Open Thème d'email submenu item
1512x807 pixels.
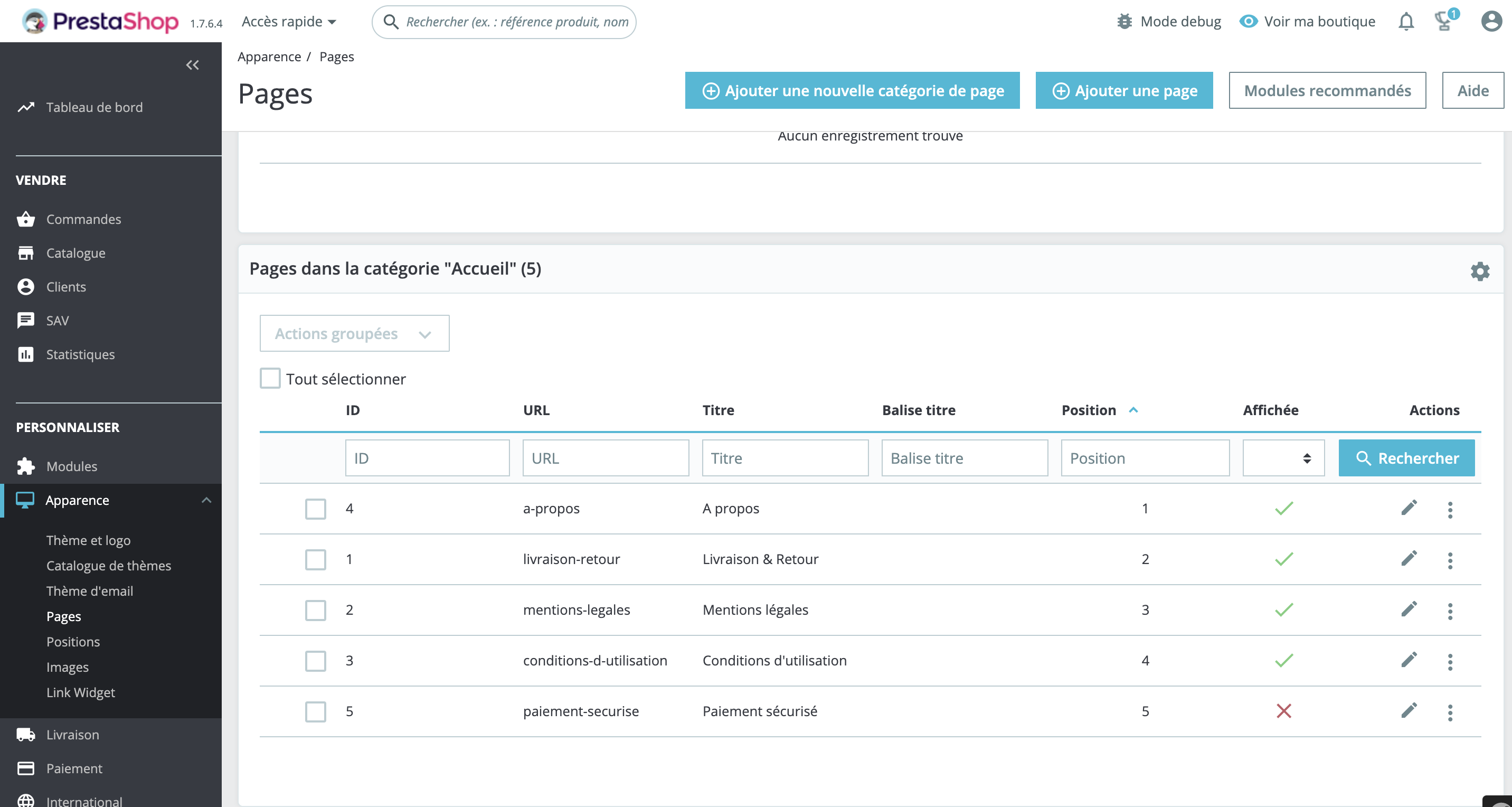90,591
